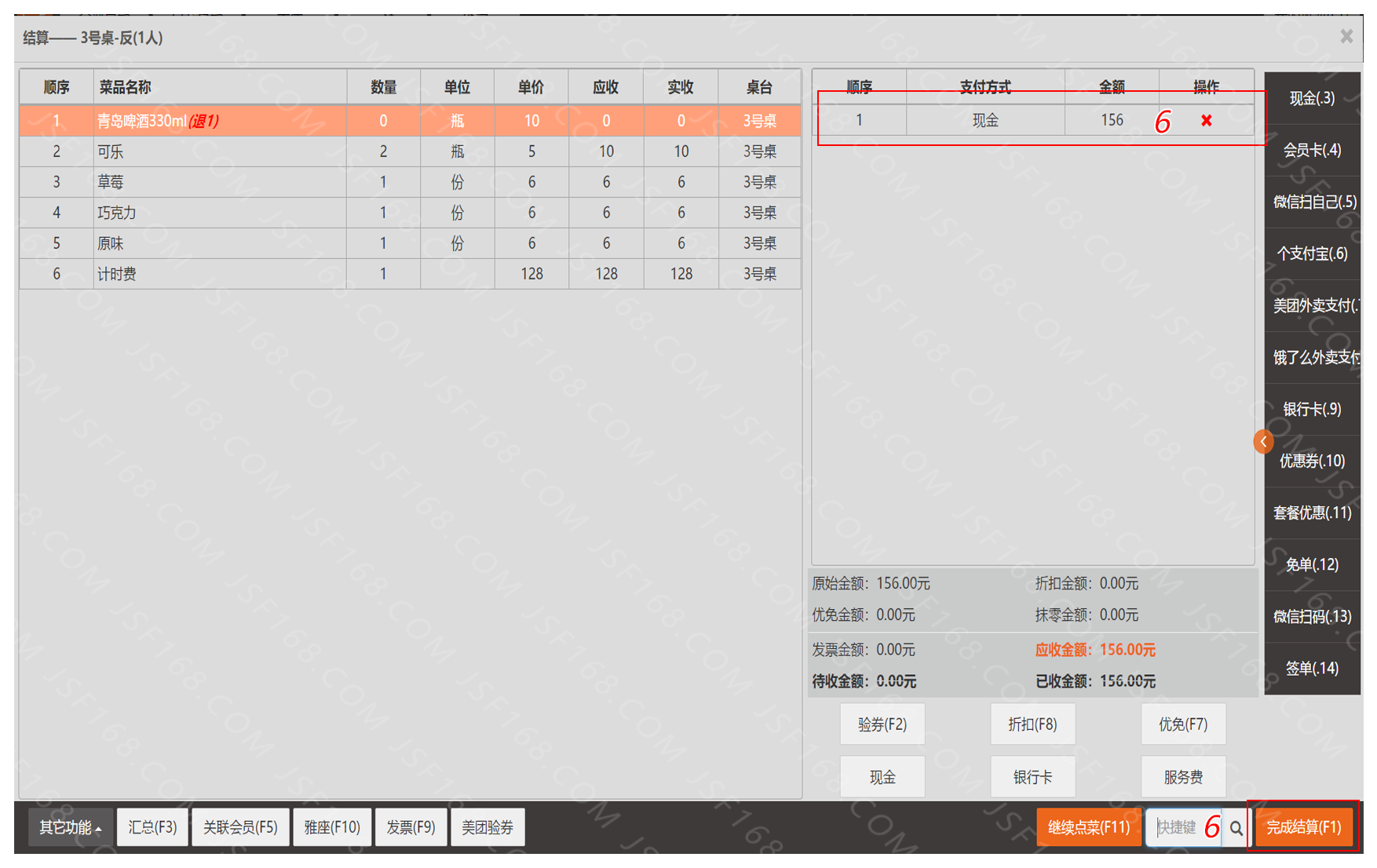This screenshot has height=868, width=1377.
Task: Click the 数量 column header
Action: 383,87
